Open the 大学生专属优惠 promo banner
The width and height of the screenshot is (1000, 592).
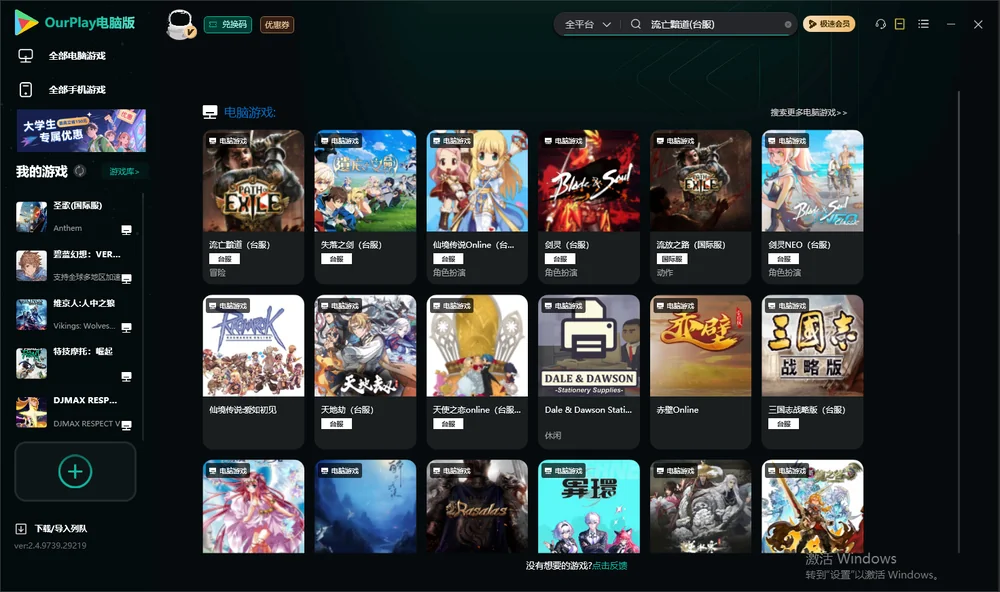coord(81,131)
